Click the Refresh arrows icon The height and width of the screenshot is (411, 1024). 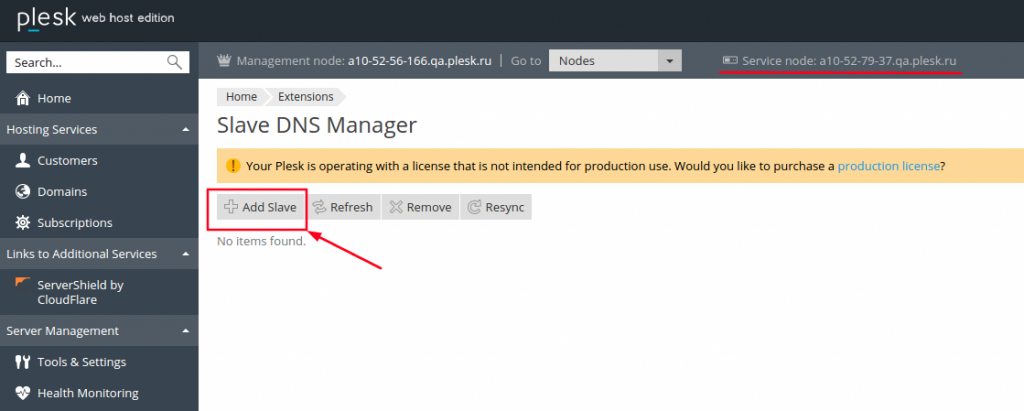pyautogui.click(x=319, y=207)
